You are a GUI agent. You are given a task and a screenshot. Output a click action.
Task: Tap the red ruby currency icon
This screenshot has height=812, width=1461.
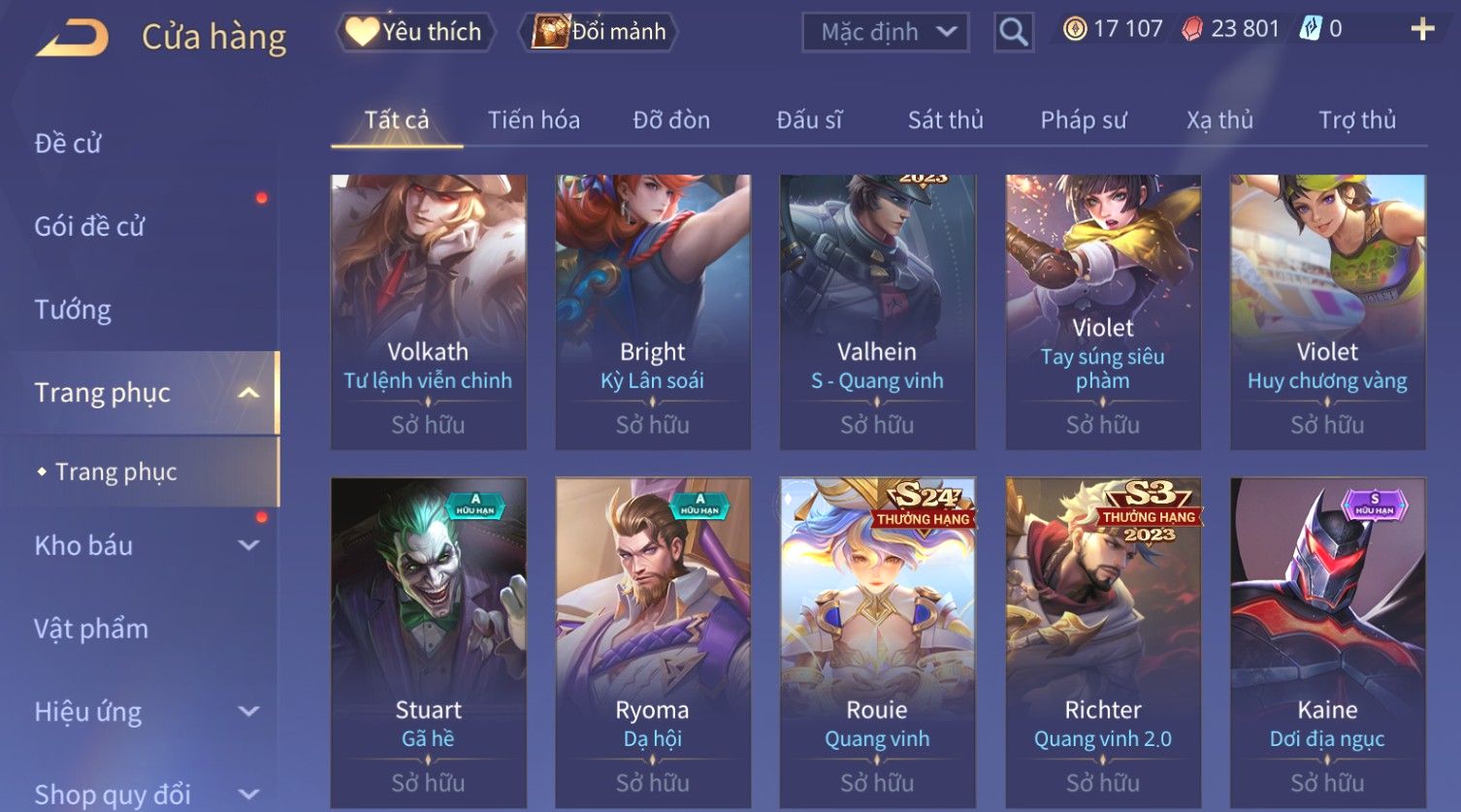click(x=1192, y=29)
